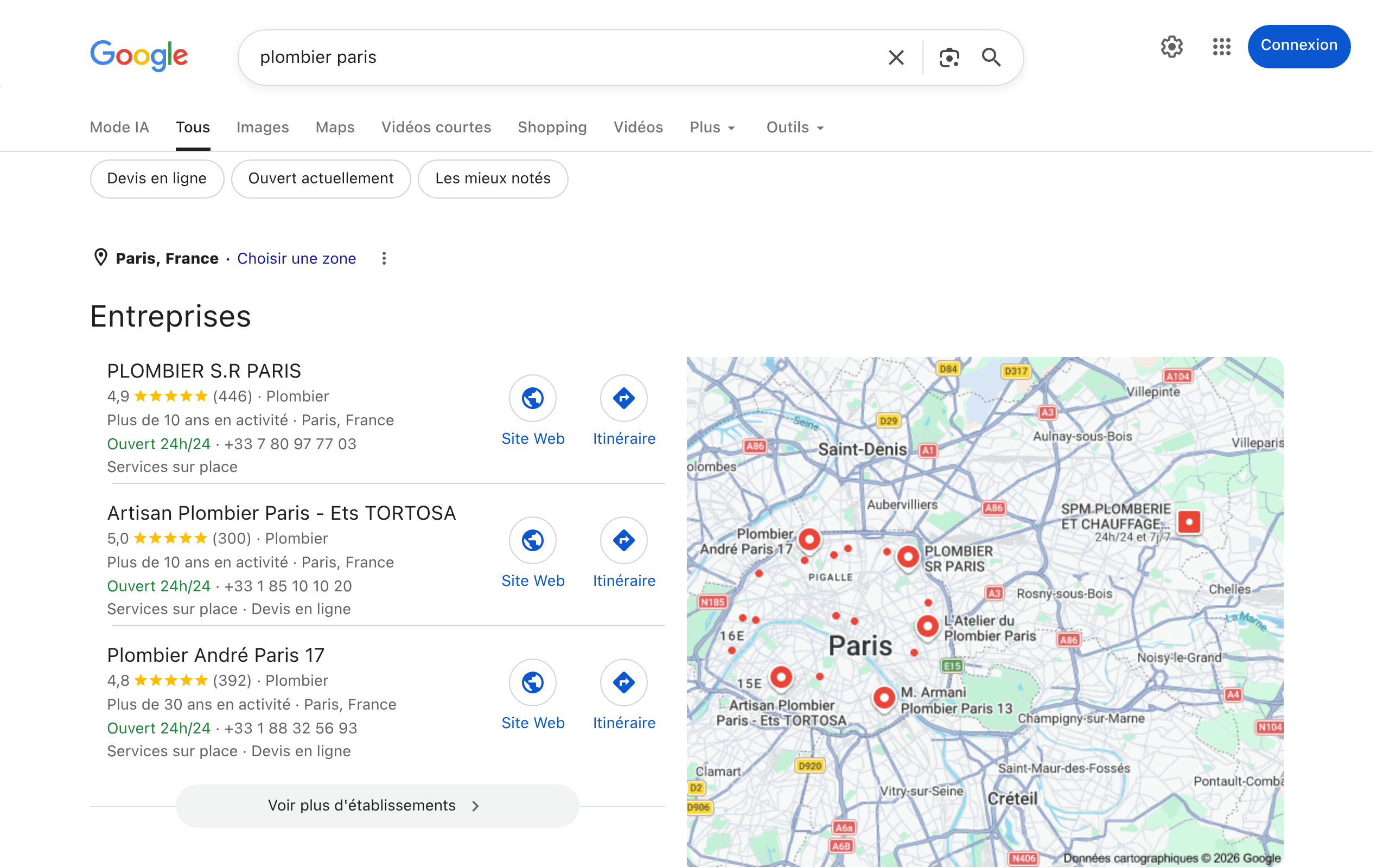Toggle the Devis en ligne filter

tap(156, 178)
